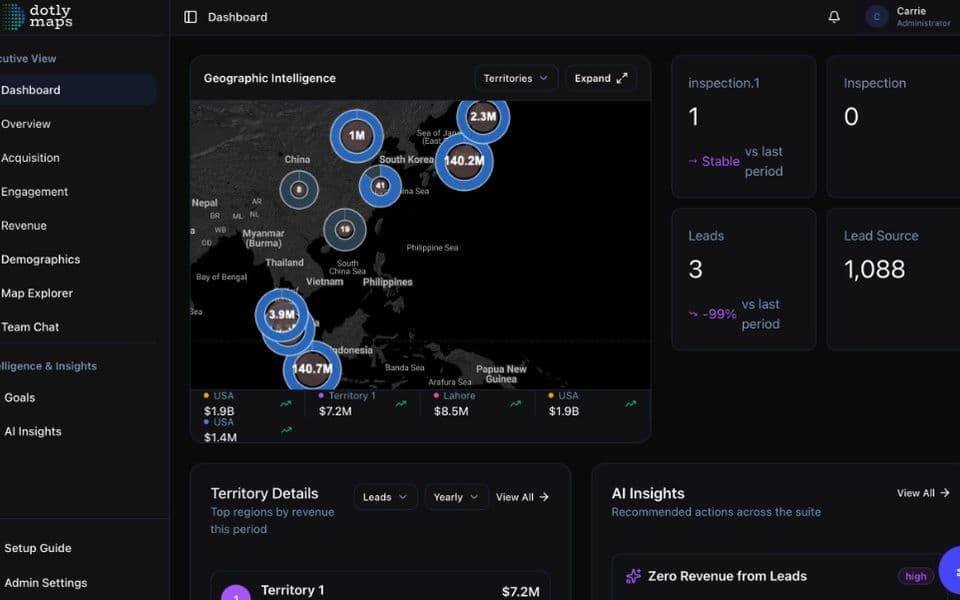Go to Dashboard in sidebar
Image resolution: width=960 pixels, height=600 pixels.
pyautogui.click(x=77, y=90)
